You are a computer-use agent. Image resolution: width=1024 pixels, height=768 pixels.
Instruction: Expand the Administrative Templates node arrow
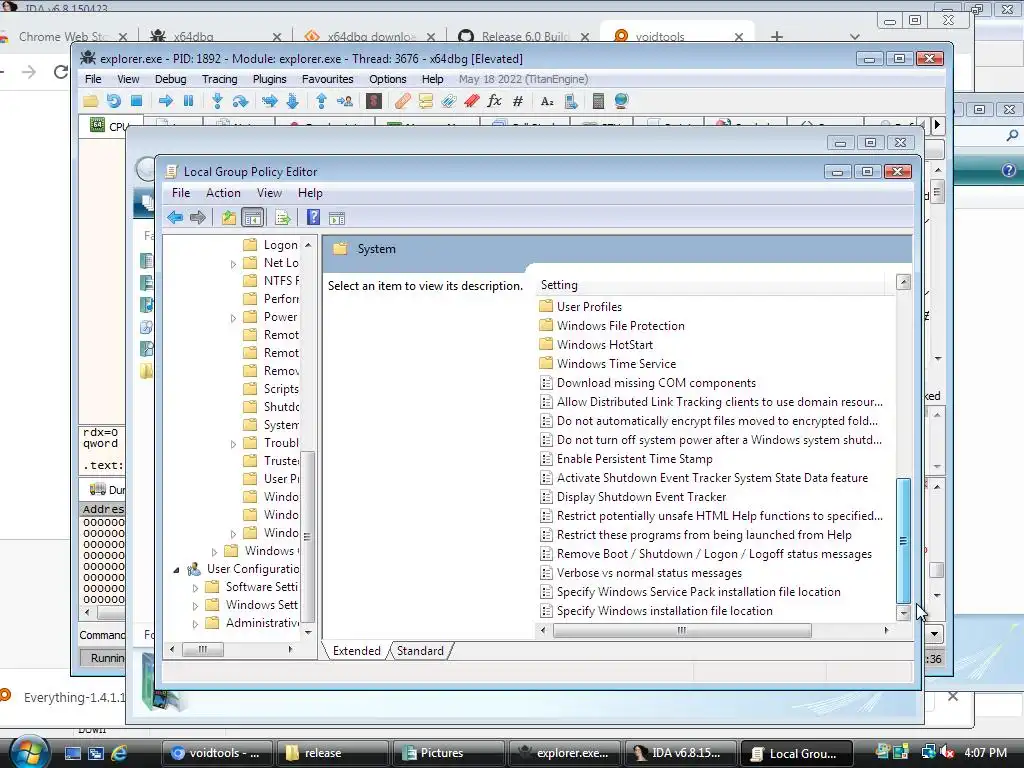[195, 624]
